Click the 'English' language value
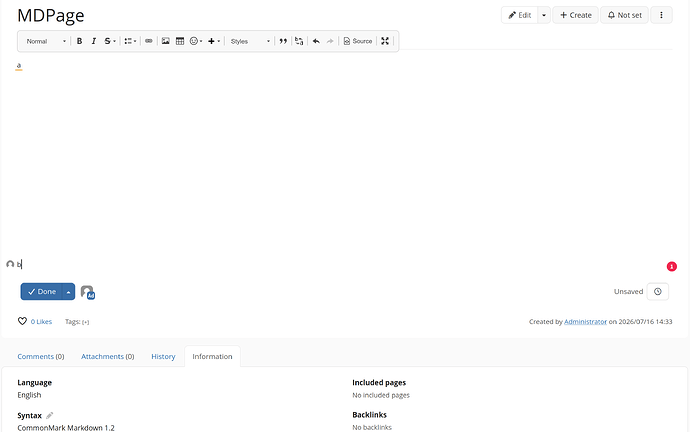The height and width of the screenshot is (432, 690). pos(29,395)
